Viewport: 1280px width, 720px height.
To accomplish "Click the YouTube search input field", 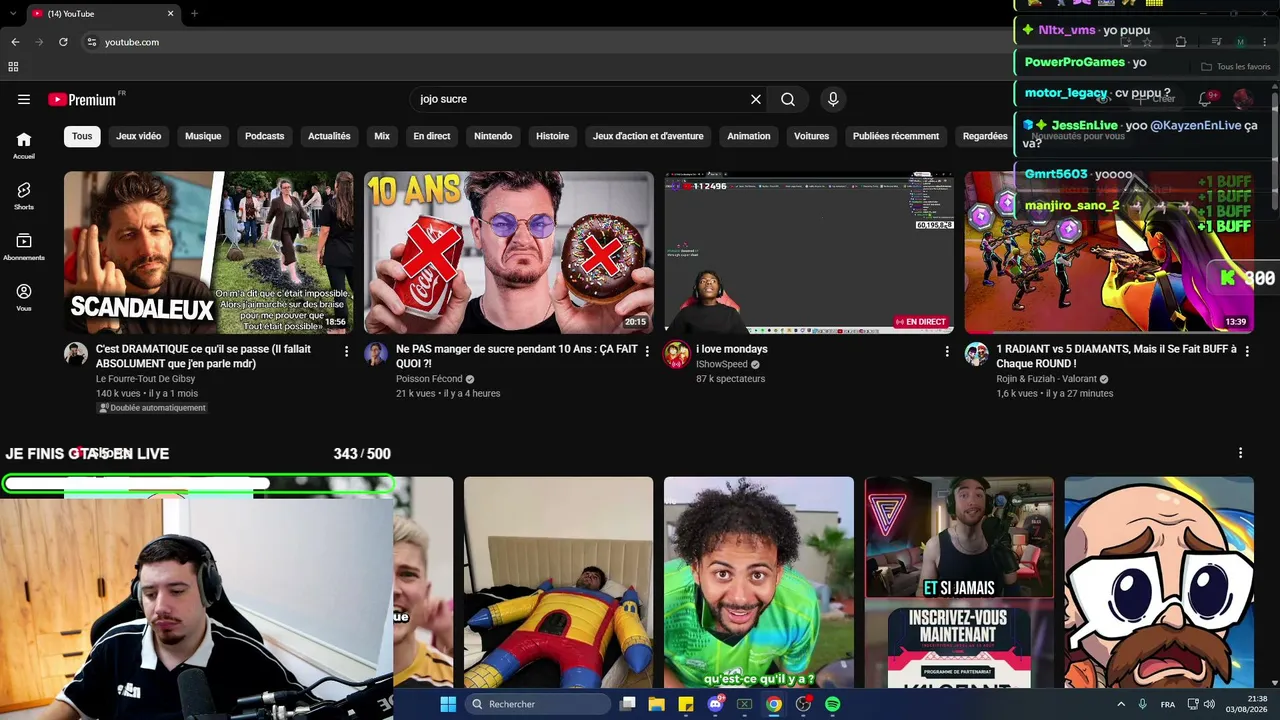I will 580,99.
